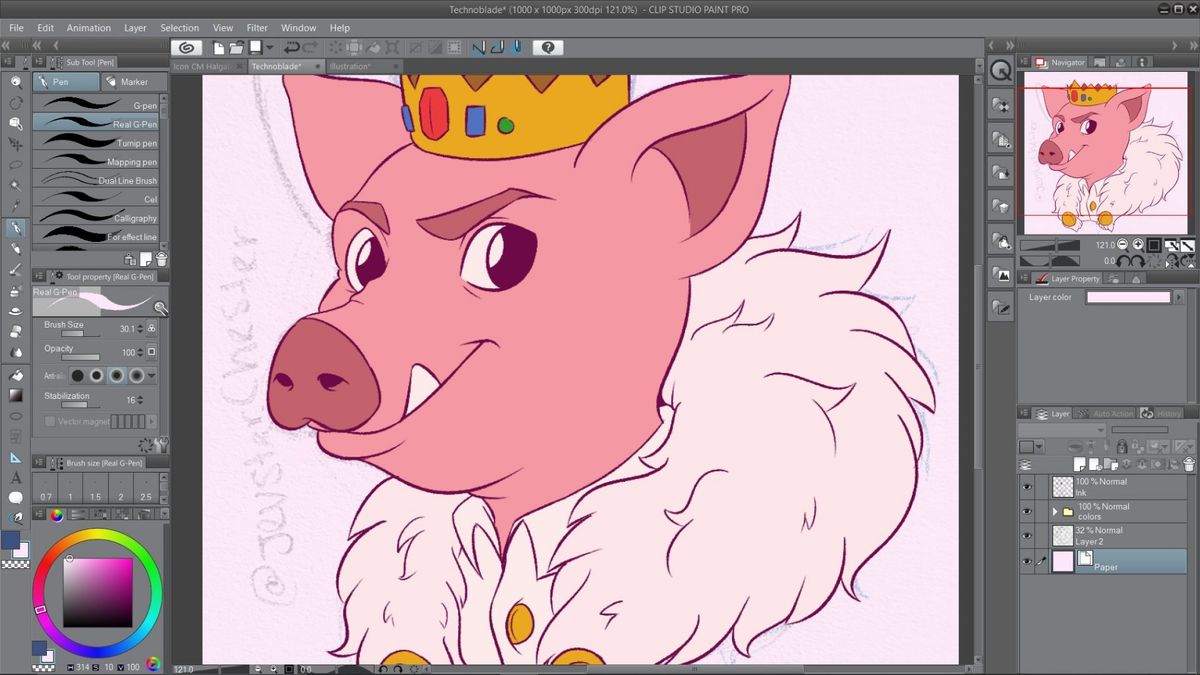The image size is (1200, 675).
Task: Click the Redo arrow icon
Action: (310, 47)
